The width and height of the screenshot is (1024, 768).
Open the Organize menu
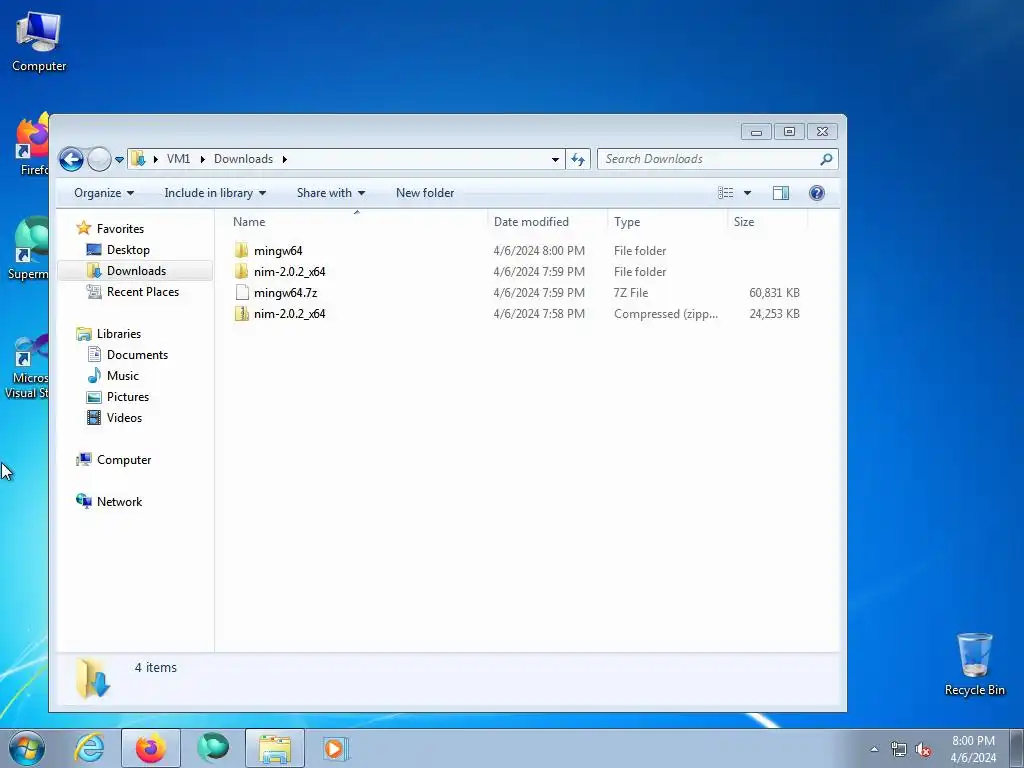(x=104, y=193)
